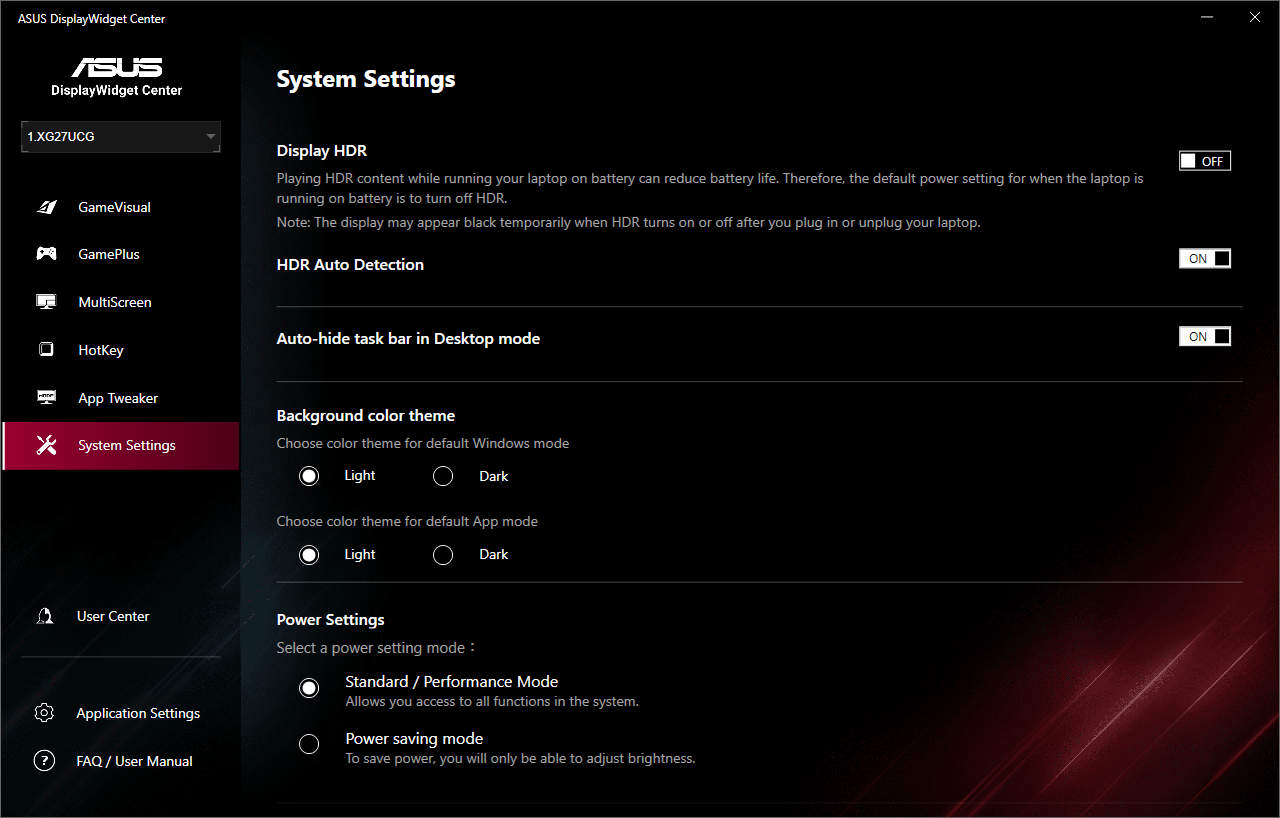Viewport: 1280px width, 818px height.
Task: Click the MultiScreen monitor icon
Action: tap(46, 302)
